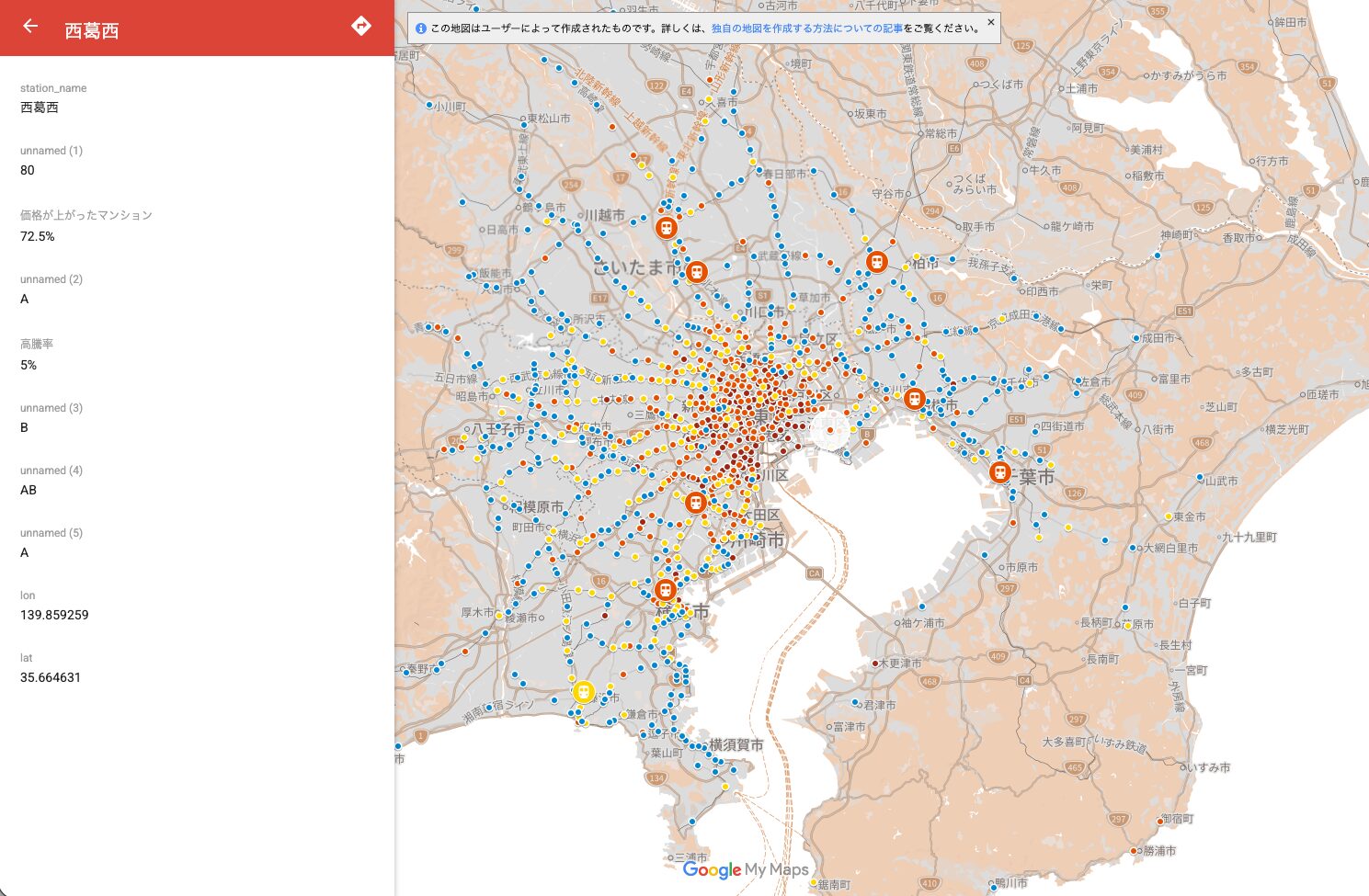The image size is (1369, 896).
Task: Open the 独自の地図を作成する方法についての記事 link
Action: [x=806, y=28]
